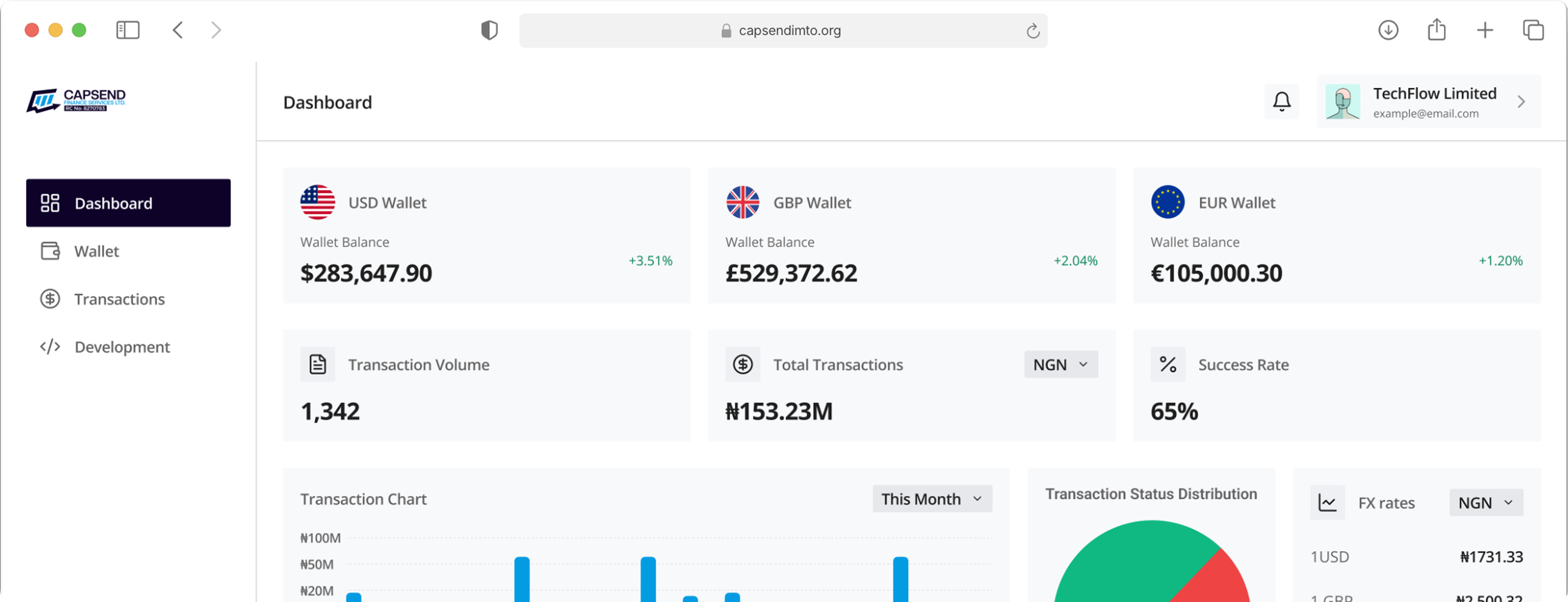The image size is (1568, 602).
Task: Expand the This Month chart dropdown
Action: [932, 499]
